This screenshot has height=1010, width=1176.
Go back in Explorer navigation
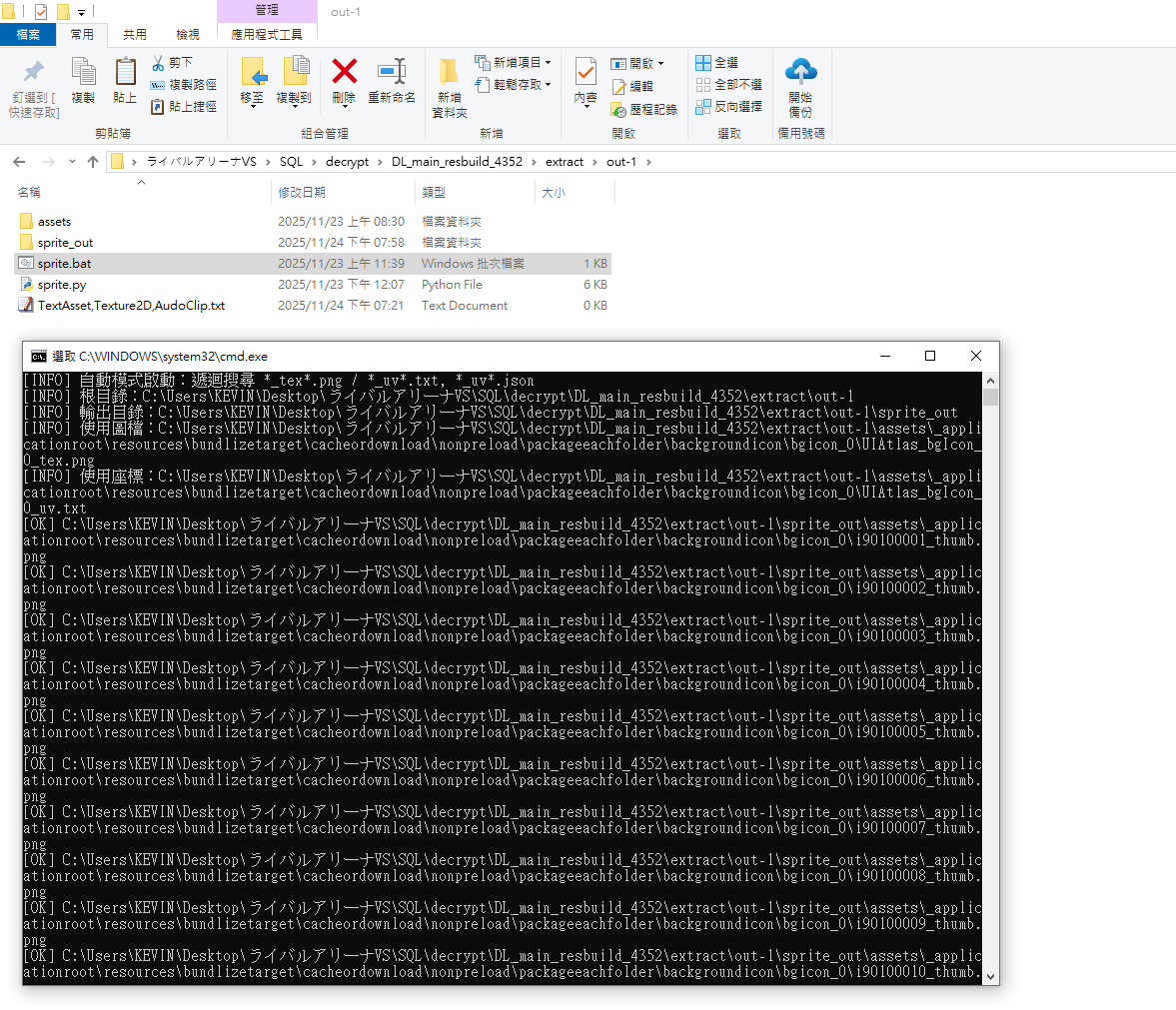(x=20, y=162)
